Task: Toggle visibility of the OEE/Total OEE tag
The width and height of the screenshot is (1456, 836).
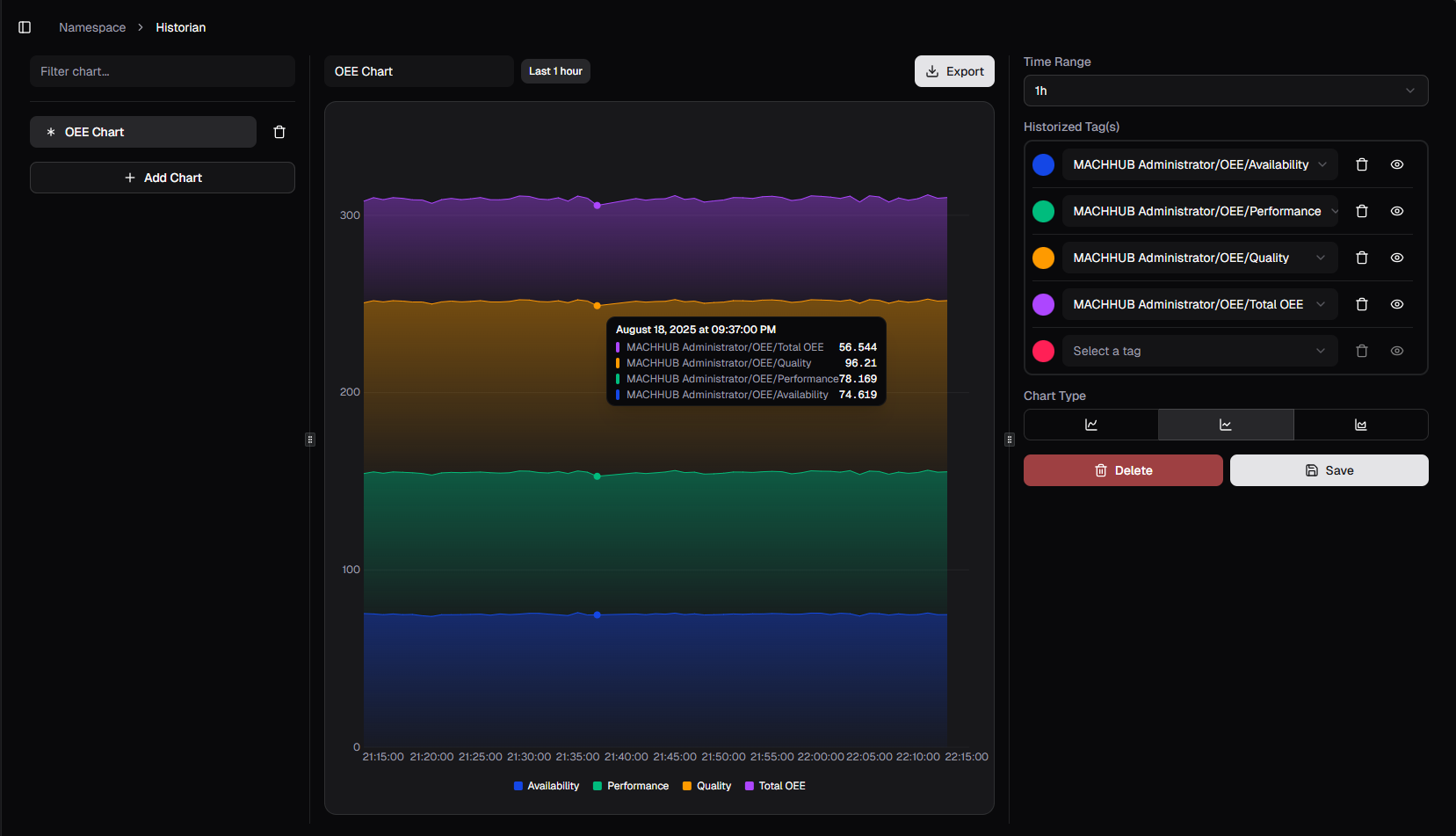Action: 1397,304
